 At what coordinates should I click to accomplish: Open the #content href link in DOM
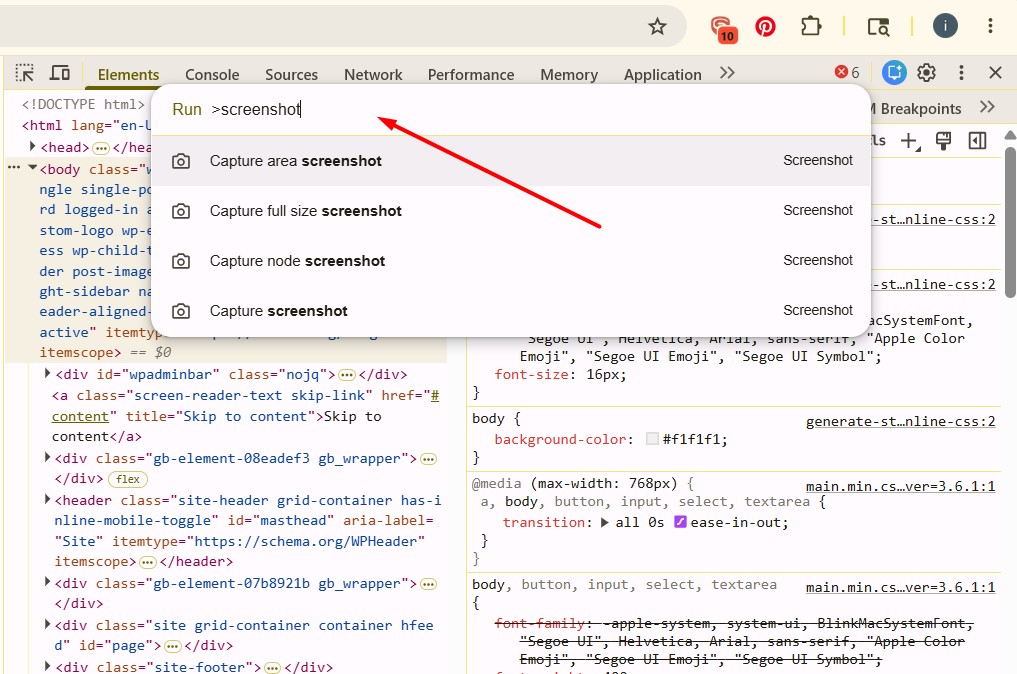coord(80,416)
